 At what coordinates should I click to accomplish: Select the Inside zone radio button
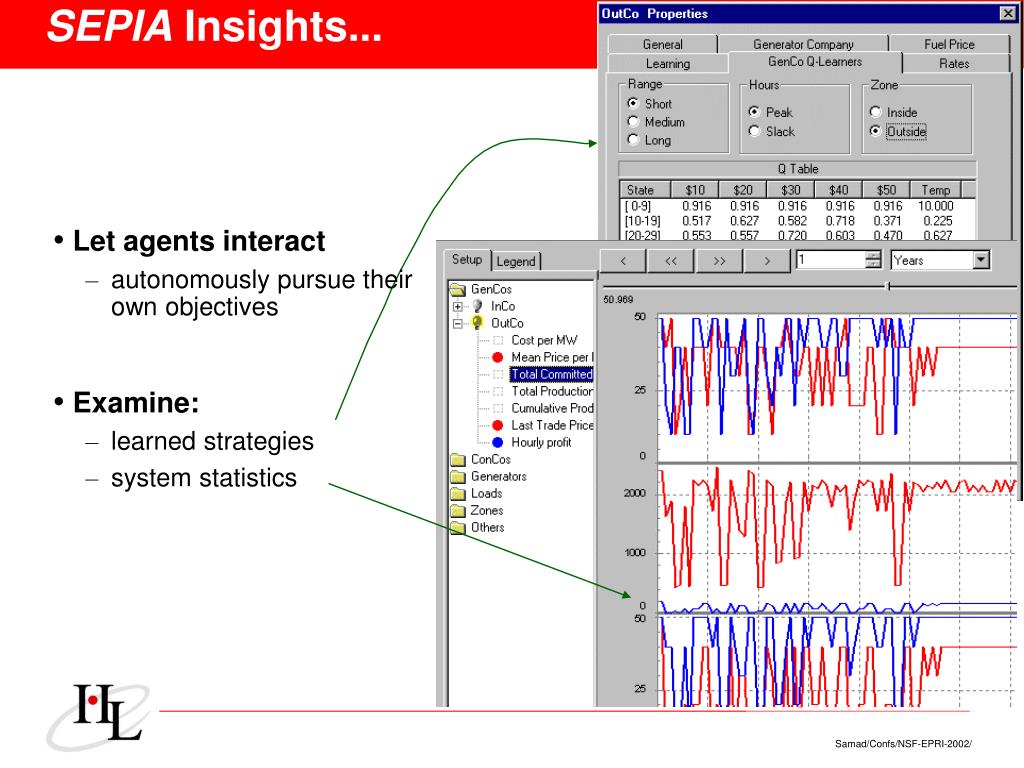click(x=876, y=112)
